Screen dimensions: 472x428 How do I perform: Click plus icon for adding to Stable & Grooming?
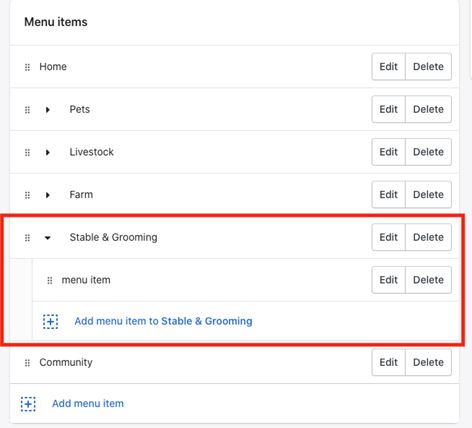click(51, 322)
